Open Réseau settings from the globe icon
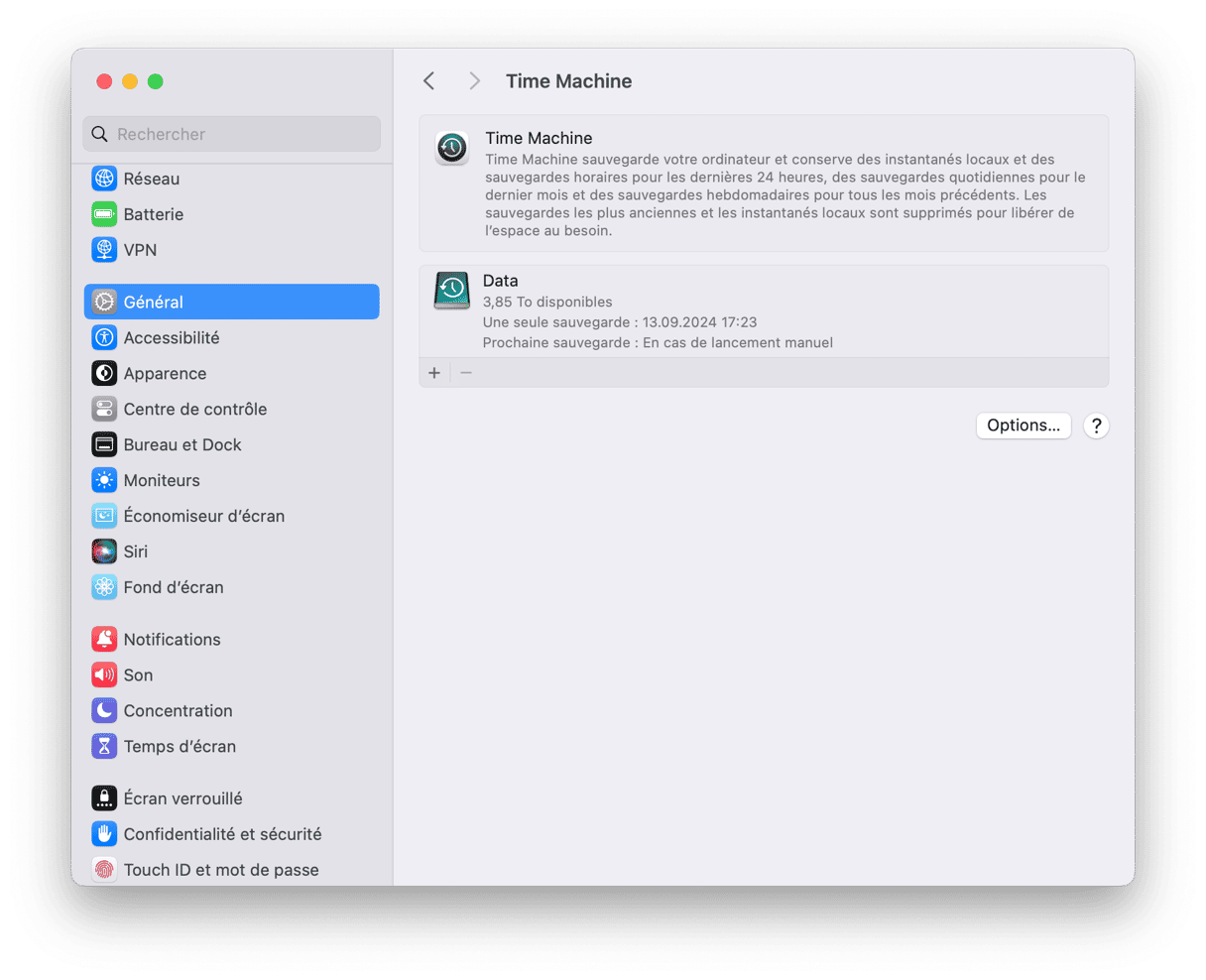1206x980 pixels. (x=104, y=179)
